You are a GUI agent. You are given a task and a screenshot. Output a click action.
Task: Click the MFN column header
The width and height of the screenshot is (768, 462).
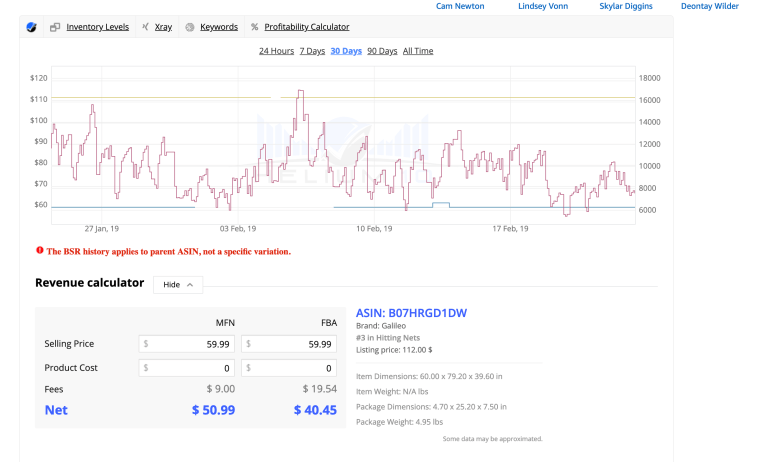225,323
